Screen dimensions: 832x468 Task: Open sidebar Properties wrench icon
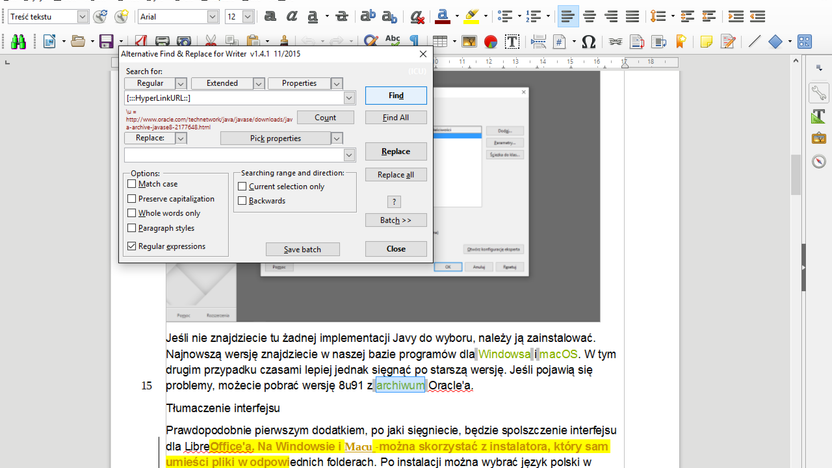pos(819,93)
